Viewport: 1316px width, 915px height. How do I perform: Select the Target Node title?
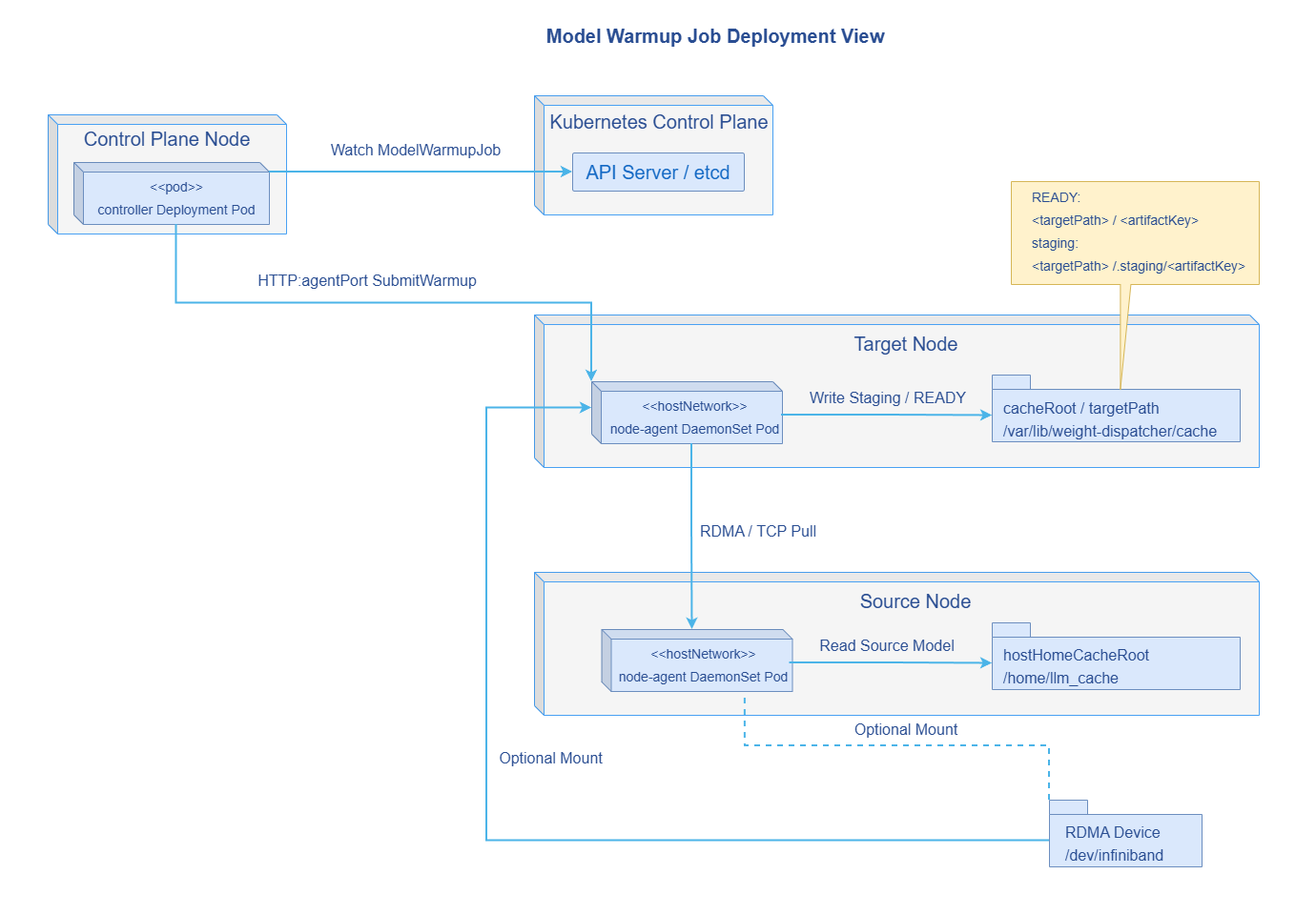click(906, 344)
